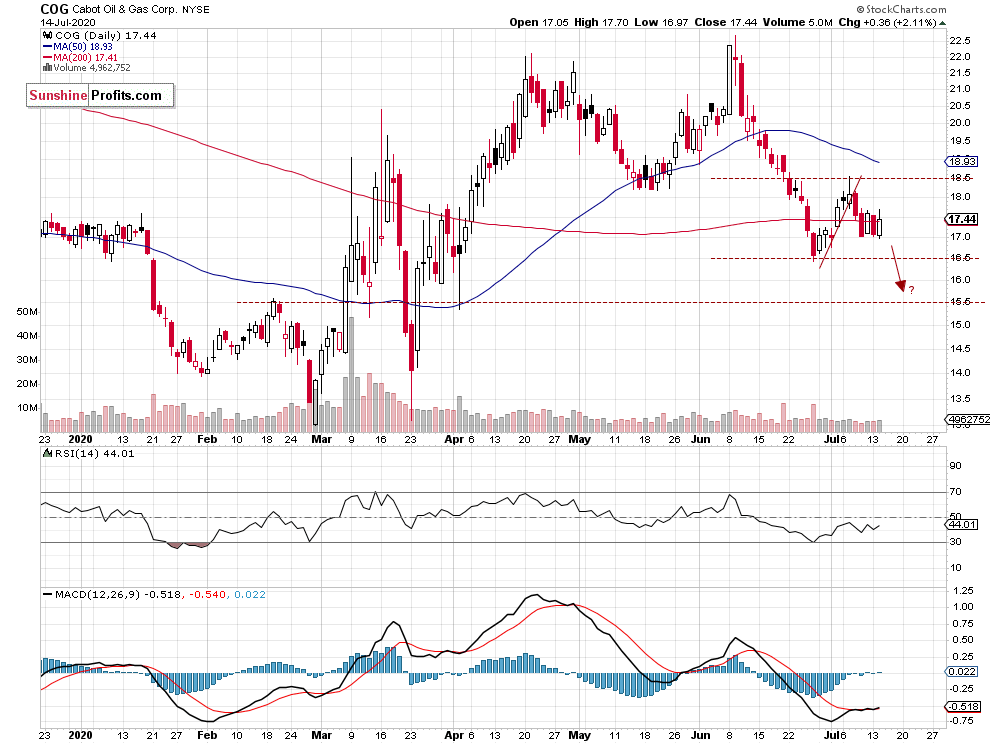Click the Jul6 label on price chart axis
990x744 pixels.
(x=835, y=439)
